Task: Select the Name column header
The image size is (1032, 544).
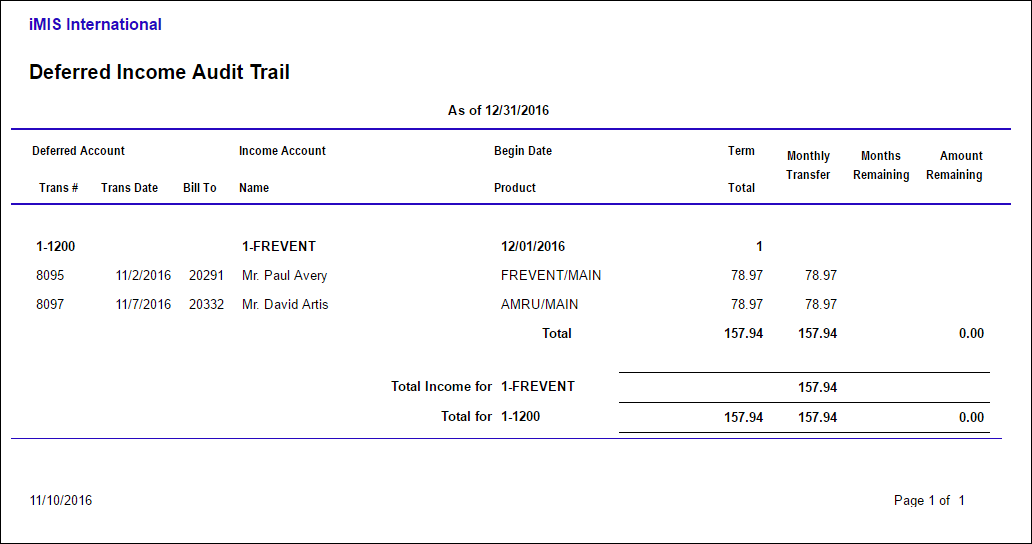Action: click(254, 187)
